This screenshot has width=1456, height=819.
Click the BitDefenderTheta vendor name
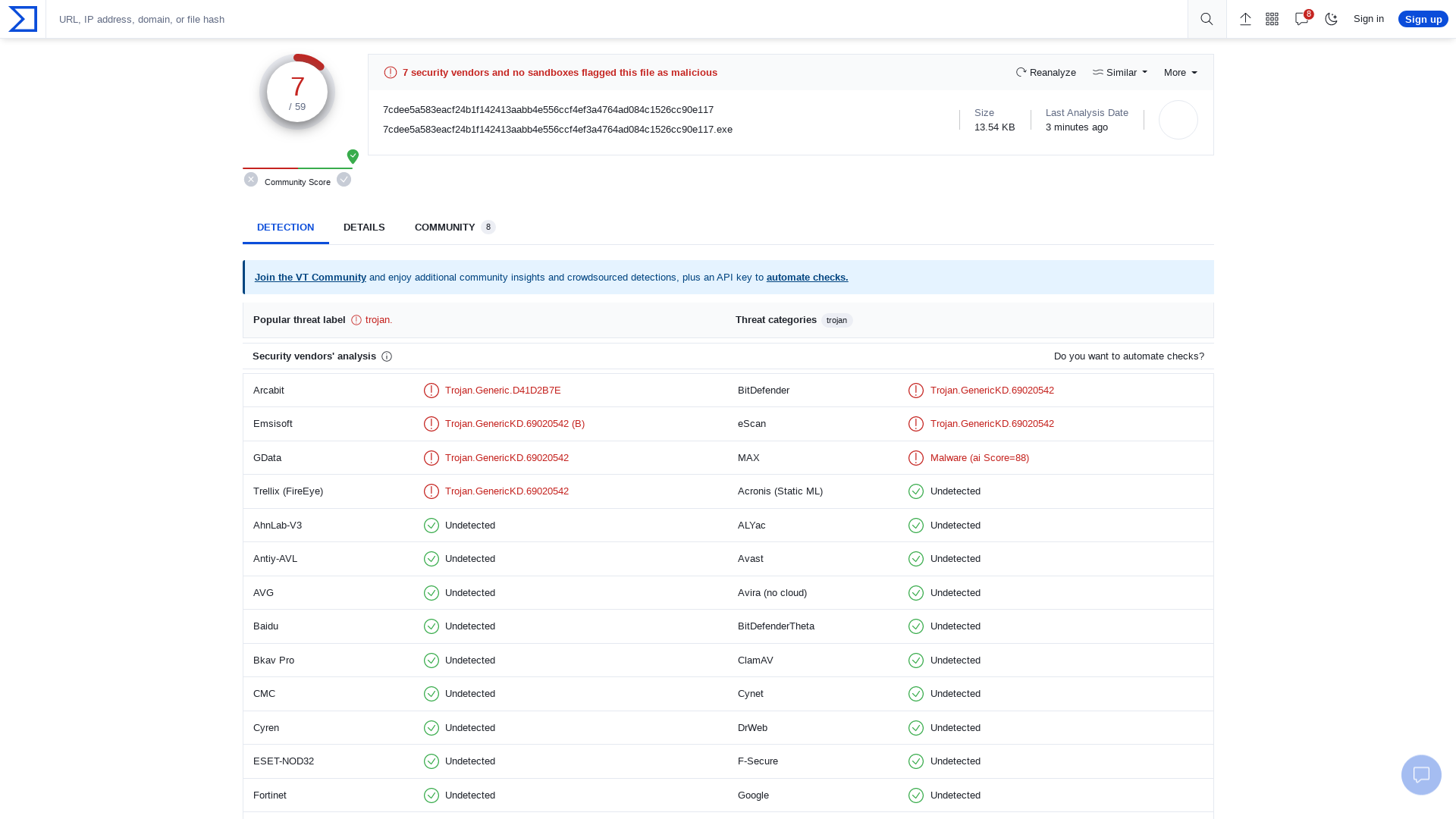(776, 626)
